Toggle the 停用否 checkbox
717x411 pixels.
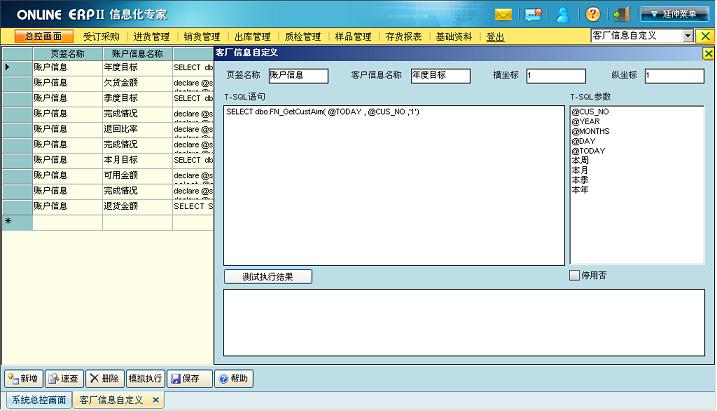coord(574,276)
